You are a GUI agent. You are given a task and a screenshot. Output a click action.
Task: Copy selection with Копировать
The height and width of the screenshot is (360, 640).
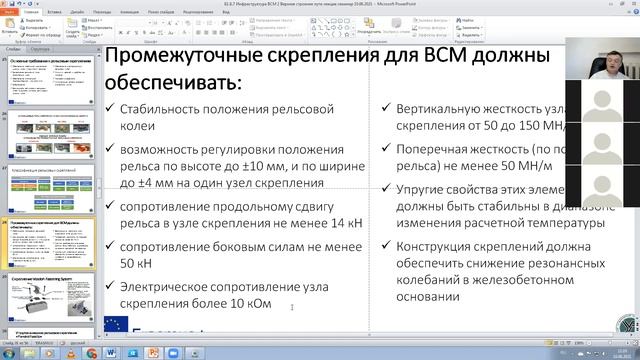[x=35, y=28]
